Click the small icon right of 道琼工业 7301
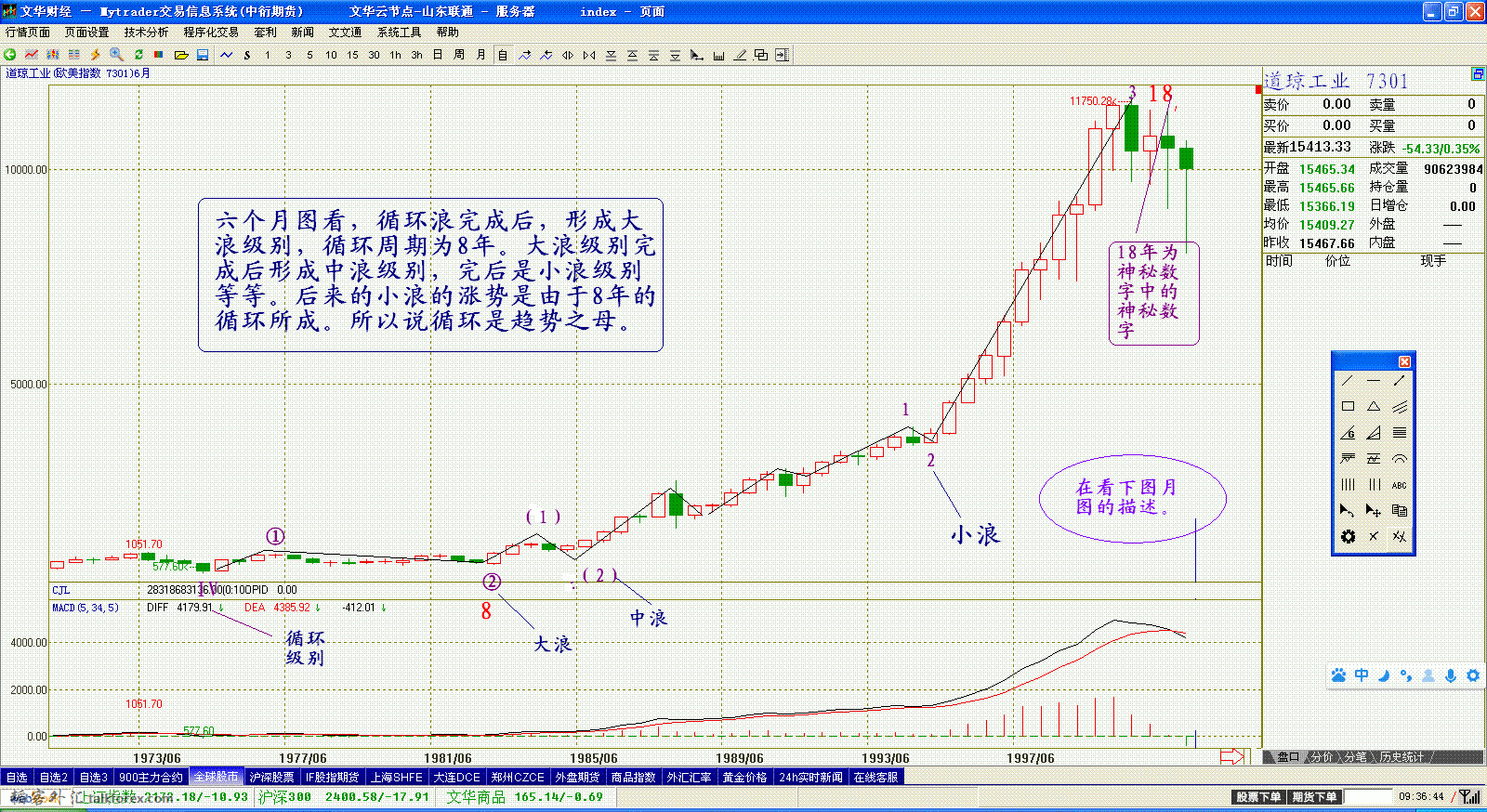The image size is (1487, 812). [1478, 74]
